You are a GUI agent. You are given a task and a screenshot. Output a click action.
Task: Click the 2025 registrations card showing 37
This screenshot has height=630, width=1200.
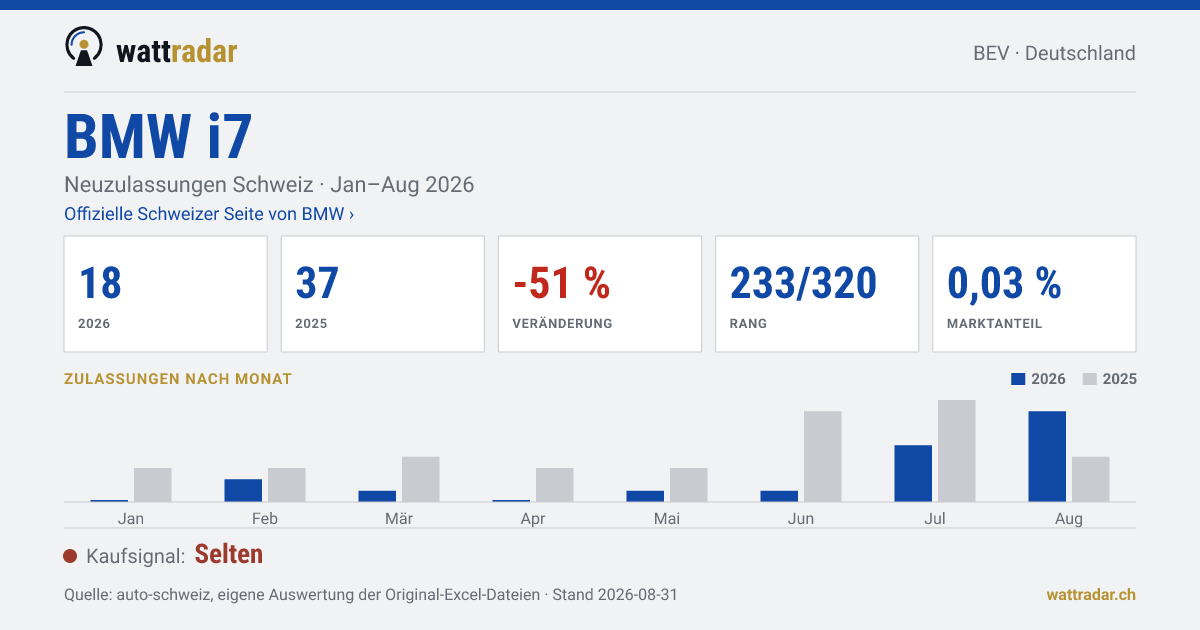click(383, 294)
